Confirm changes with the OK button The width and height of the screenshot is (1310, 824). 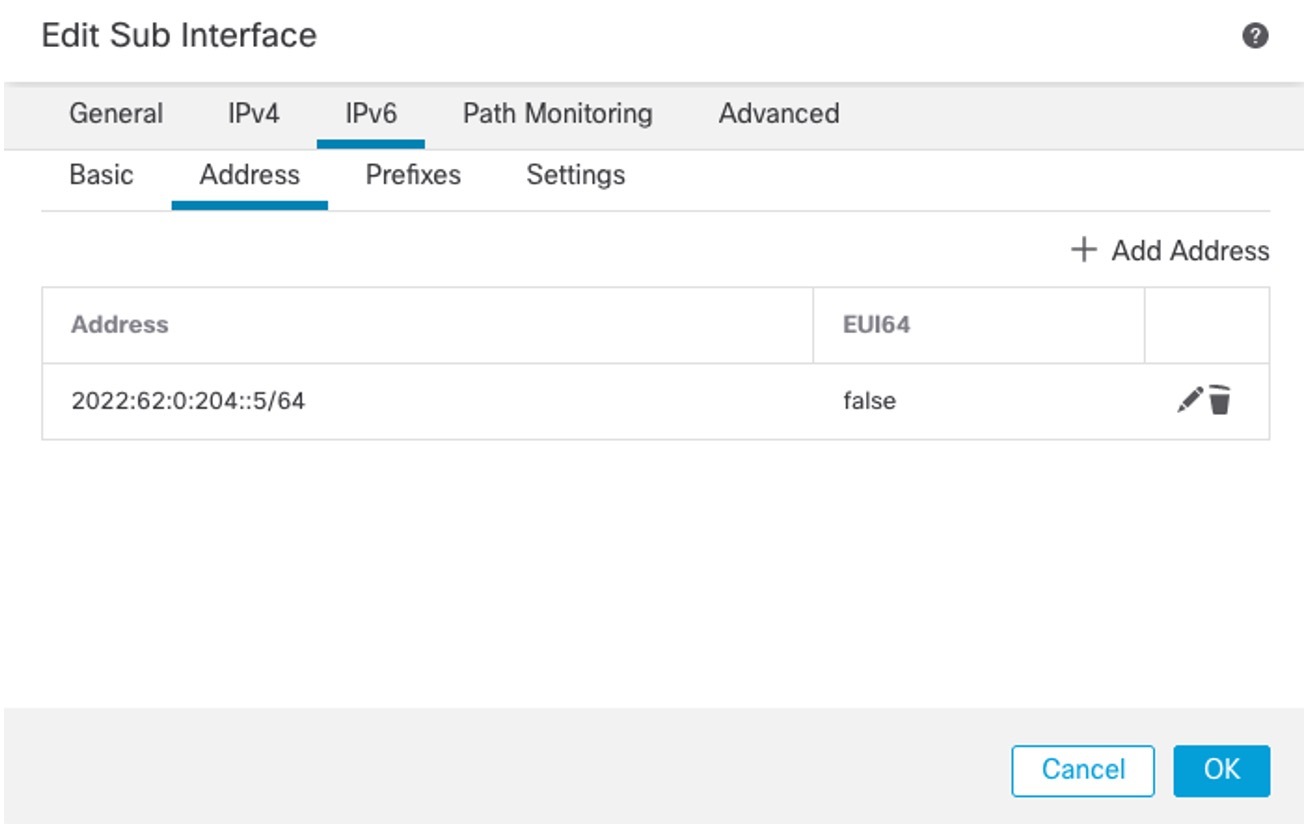[1222, 769]
